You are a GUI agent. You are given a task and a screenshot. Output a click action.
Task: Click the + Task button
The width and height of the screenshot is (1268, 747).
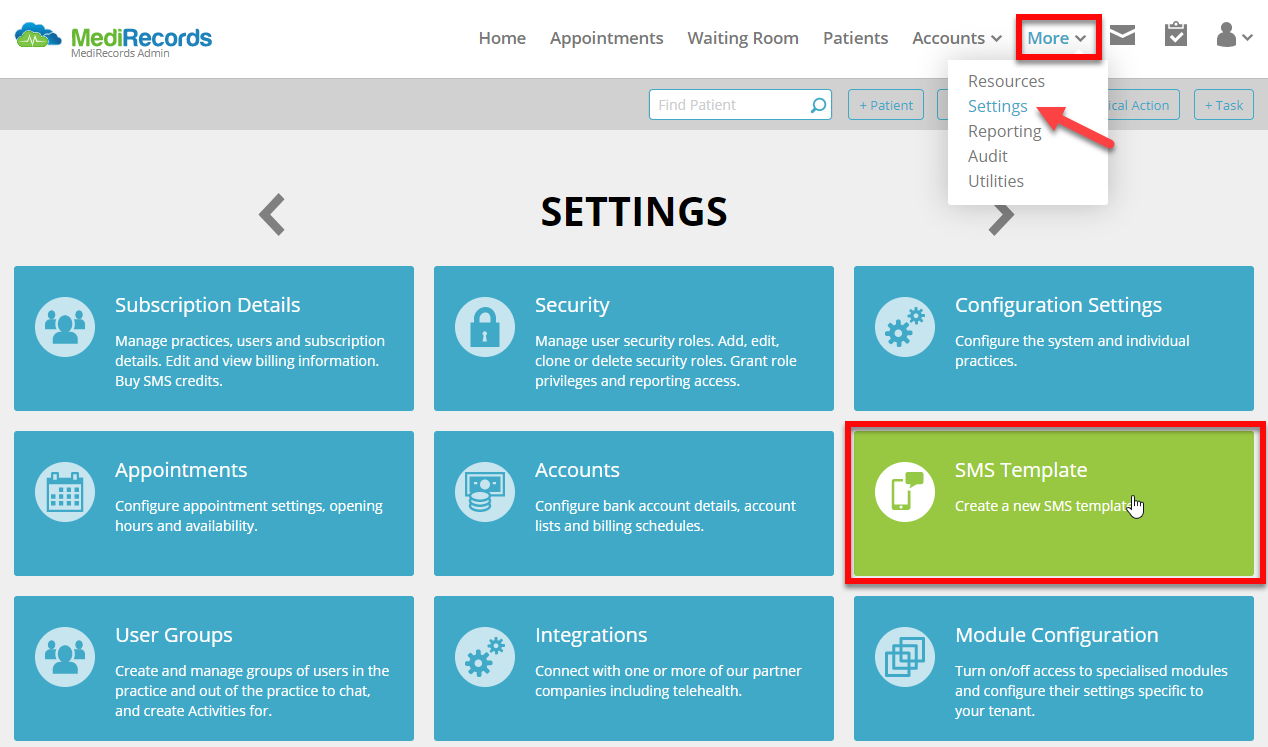tap(1223, 105)
